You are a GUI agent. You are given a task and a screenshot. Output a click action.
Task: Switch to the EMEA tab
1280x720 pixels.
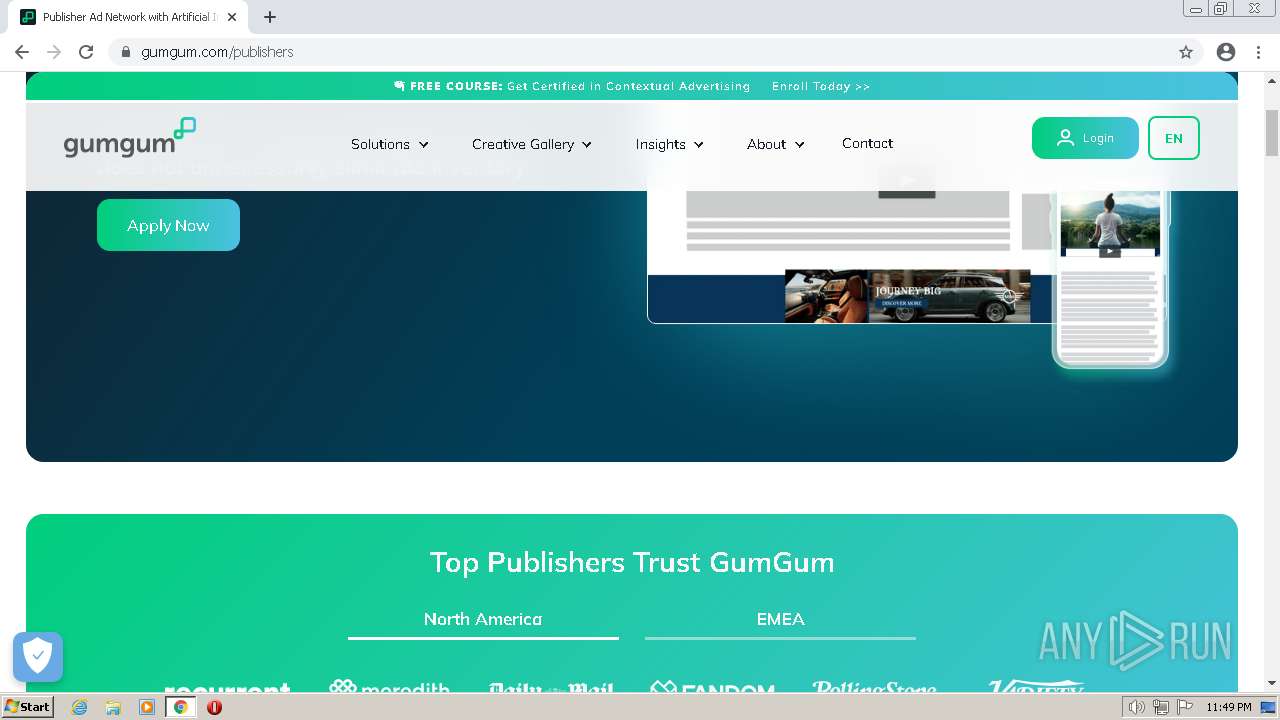click(781, 620)
